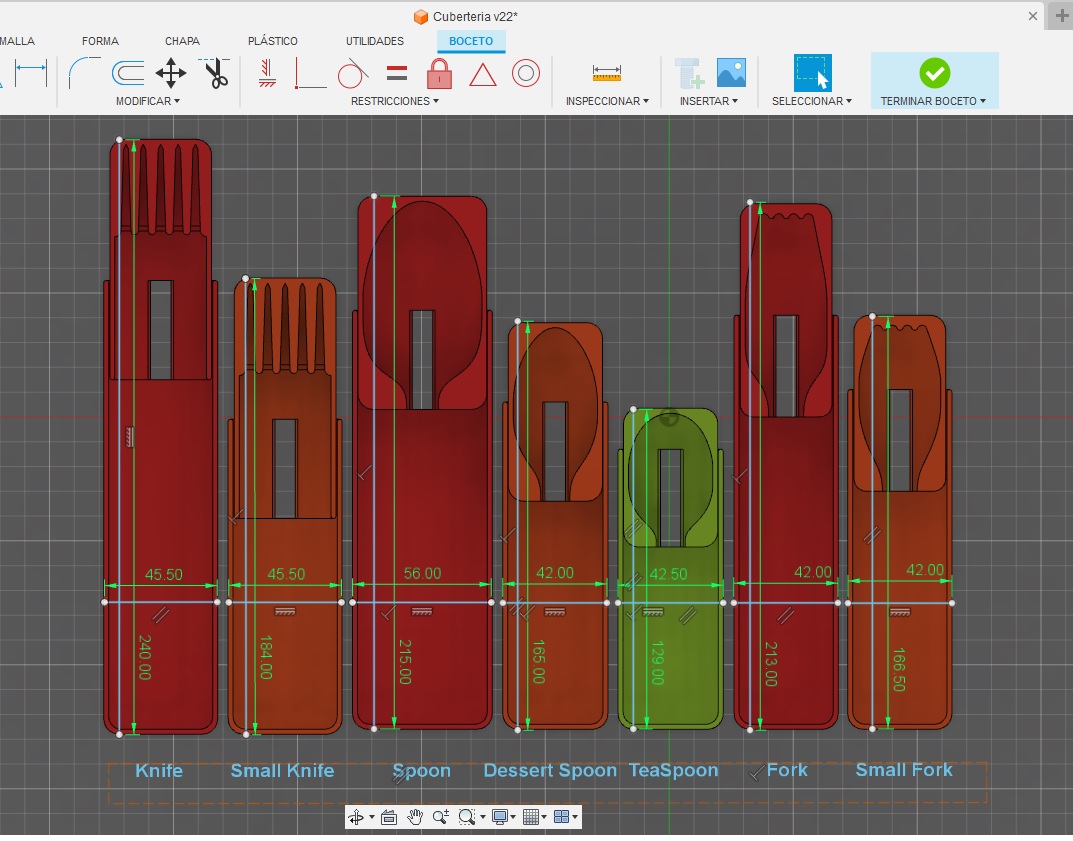The height and width of the screenshot is (841, 1073).
Task: Open a new document tab with plus
Action: point(1061,16)
